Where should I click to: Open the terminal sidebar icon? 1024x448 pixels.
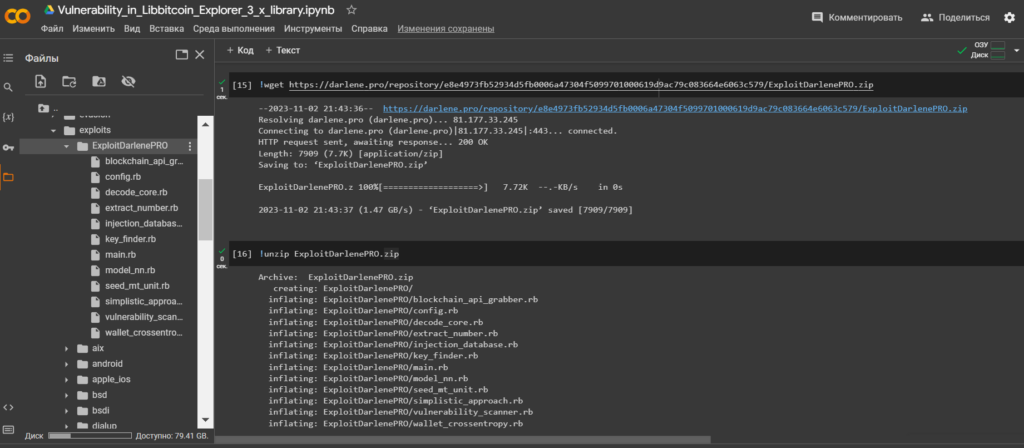click(x=8, y=430)
